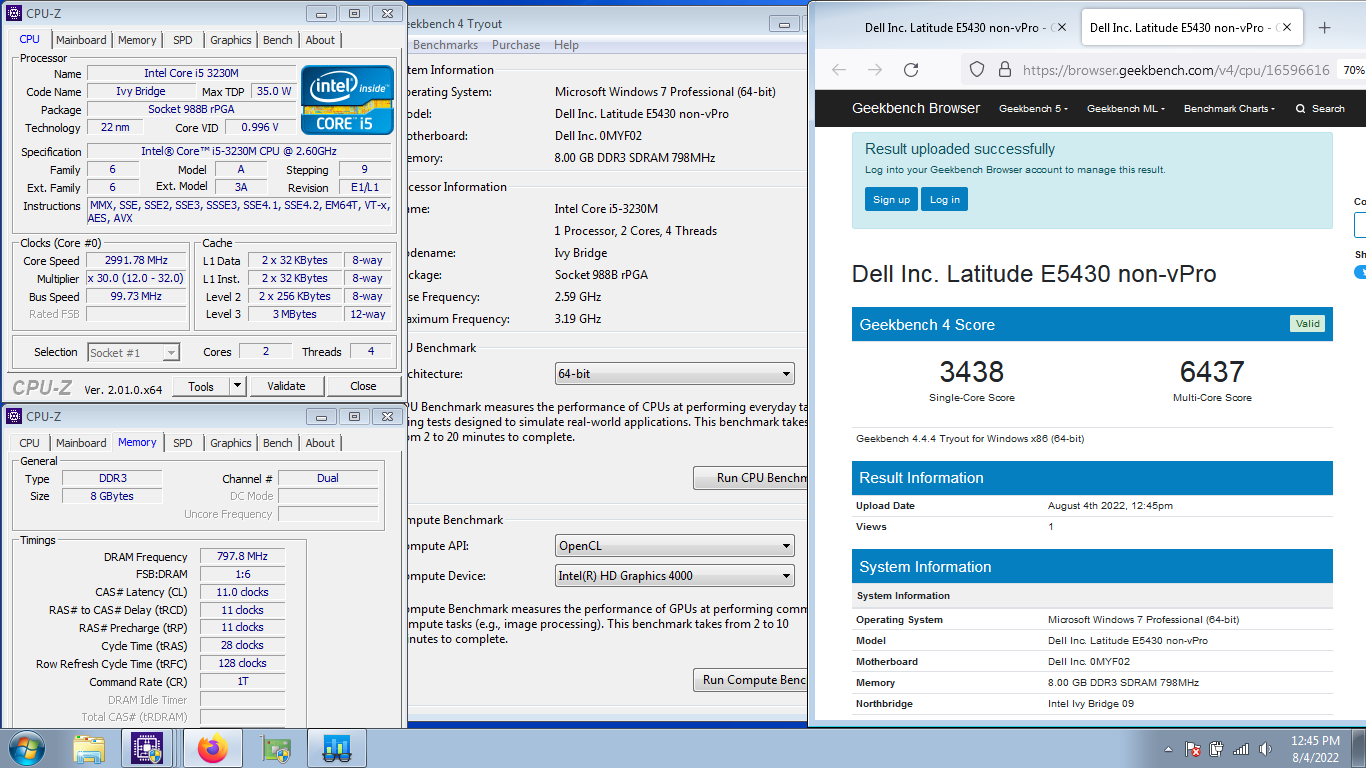Open Action Center flag icon in tray
This screenshot has height=768, width=1366.
1193,749
